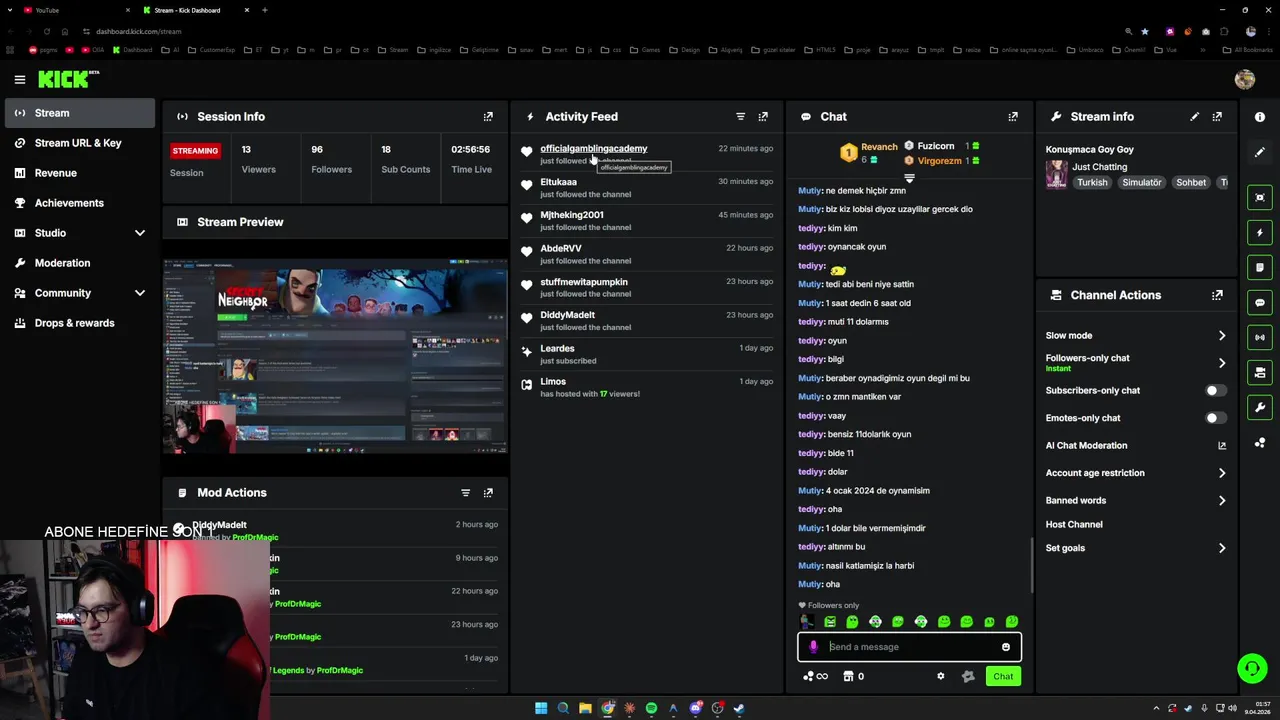The width and height of the screenshot is (1280, 720).
Task: Open Banned words settings arrow
Action: (x=1221, y=500)
